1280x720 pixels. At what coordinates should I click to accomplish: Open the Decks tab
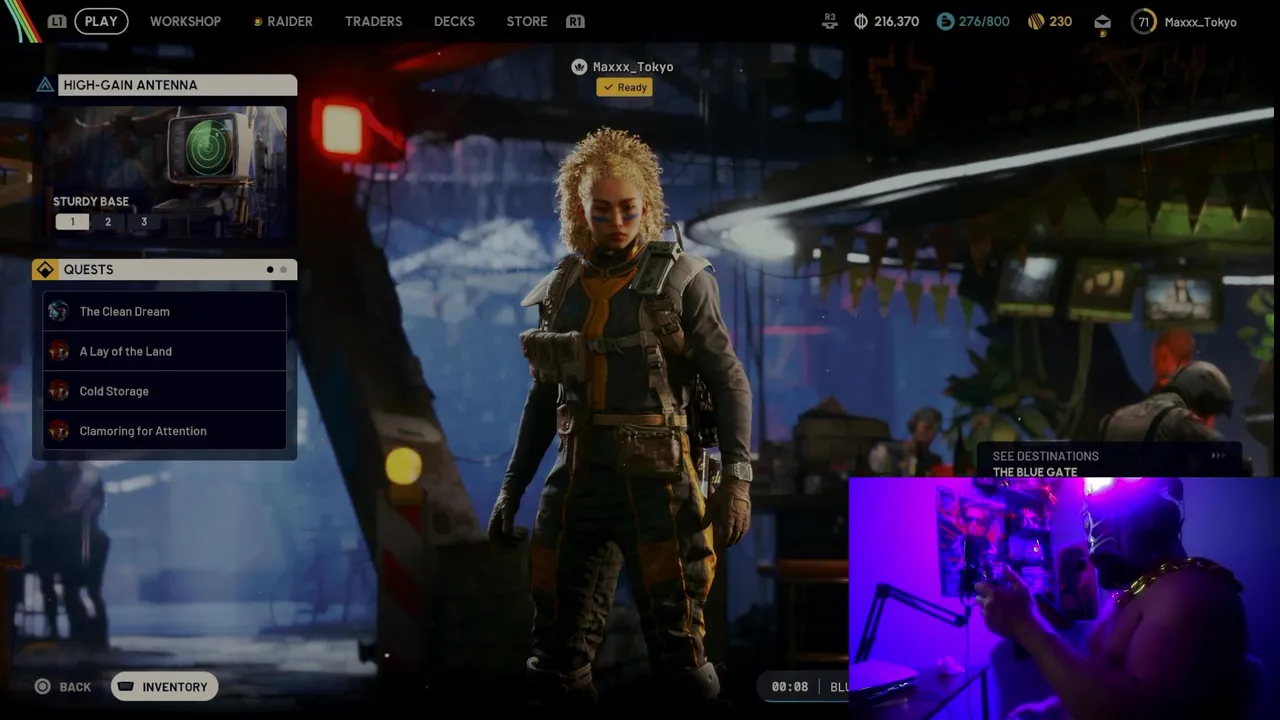click(454, 21)
